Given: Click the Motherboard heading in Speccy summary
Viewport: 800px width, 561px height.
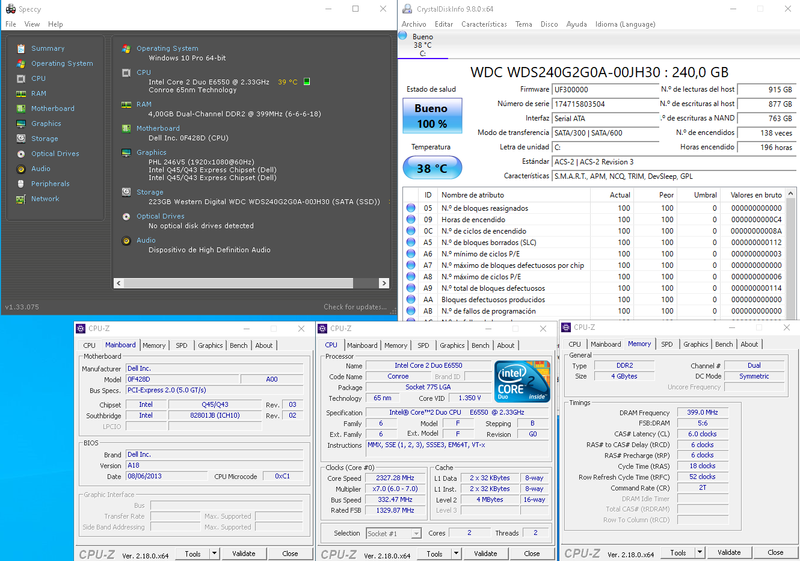Looking at the screenshot, I should 158,129.
